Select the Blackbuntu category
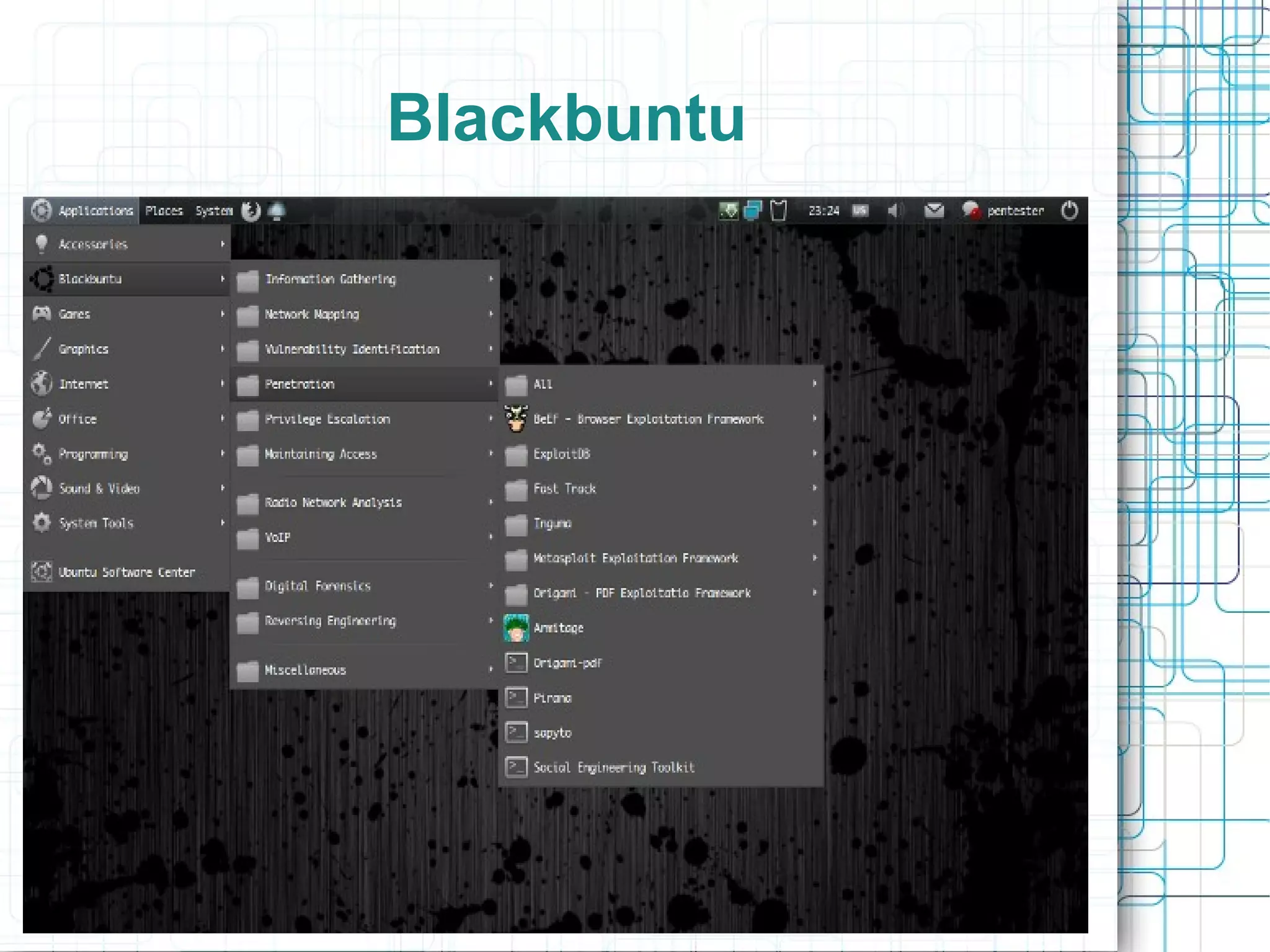Screen dimensions: 1270x952 point(127,278)
